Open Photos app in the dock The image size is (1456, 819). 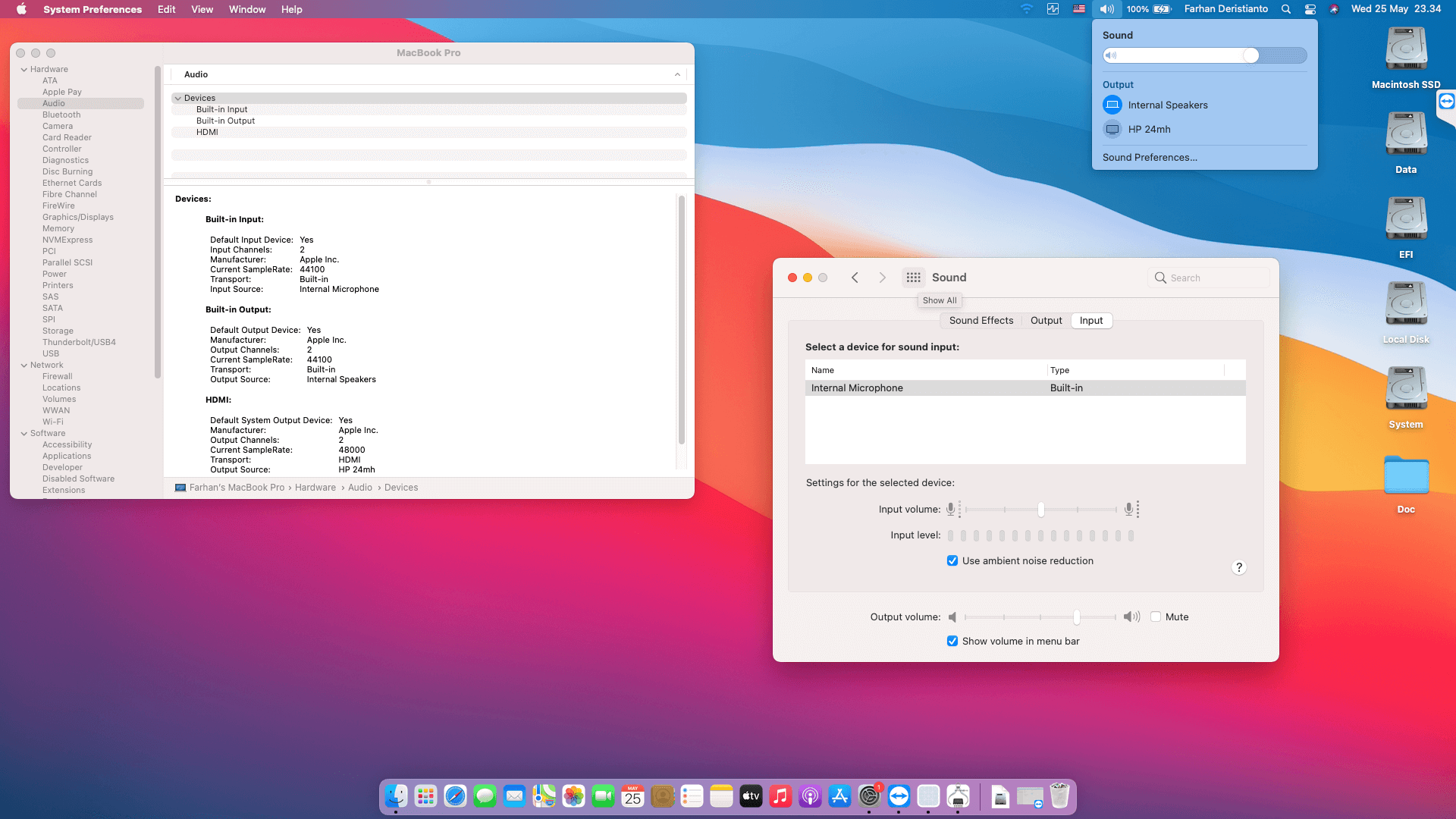[573, 796]
